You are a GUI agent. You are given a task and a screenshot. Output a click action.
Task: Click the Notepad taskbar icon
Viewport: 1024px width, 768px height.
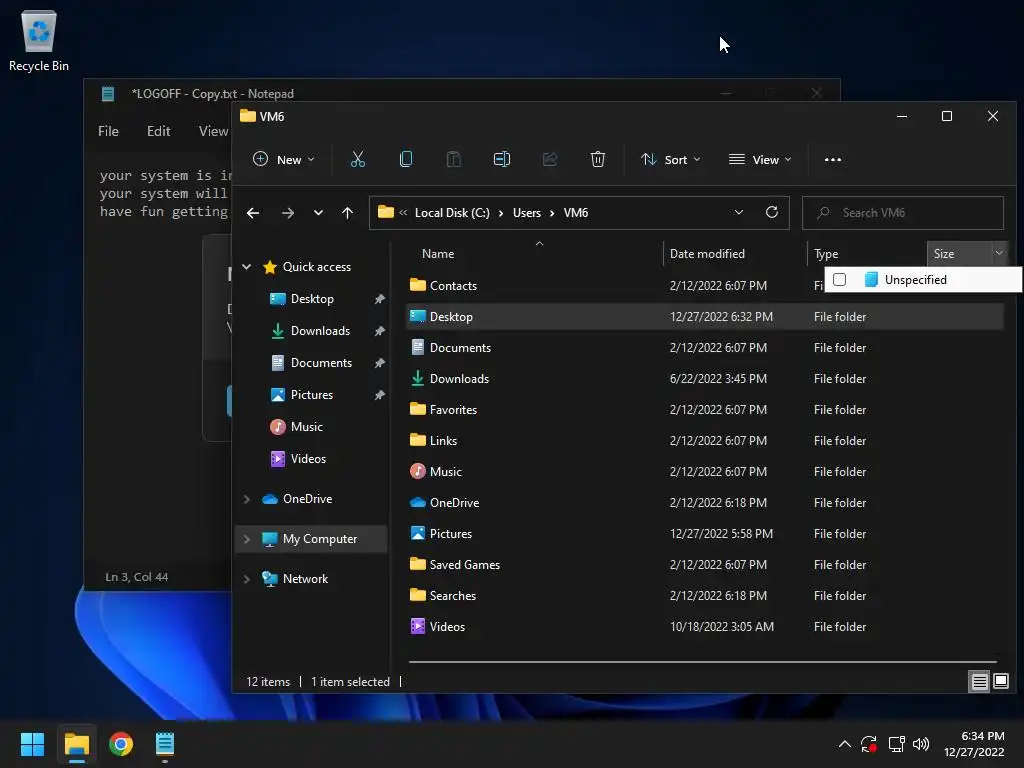[x=165, y=744]
